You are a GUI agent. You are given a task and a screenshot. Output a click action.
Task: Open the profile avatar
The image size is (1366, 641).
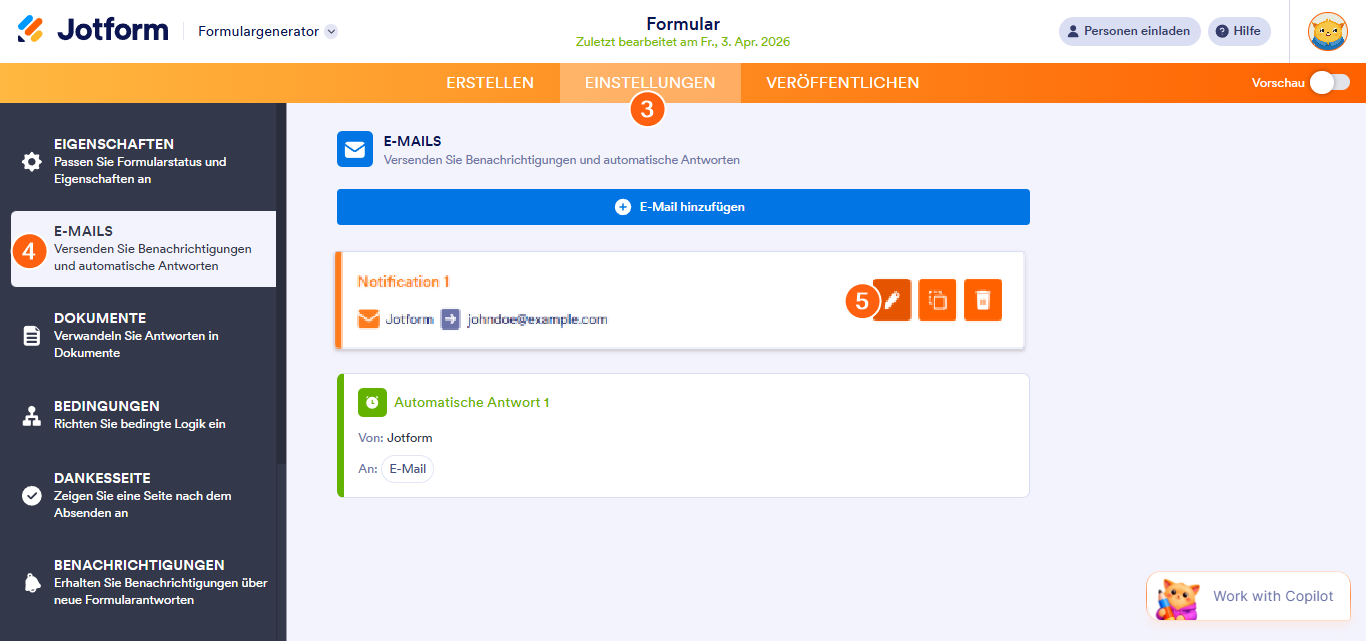coord(1327,31)
